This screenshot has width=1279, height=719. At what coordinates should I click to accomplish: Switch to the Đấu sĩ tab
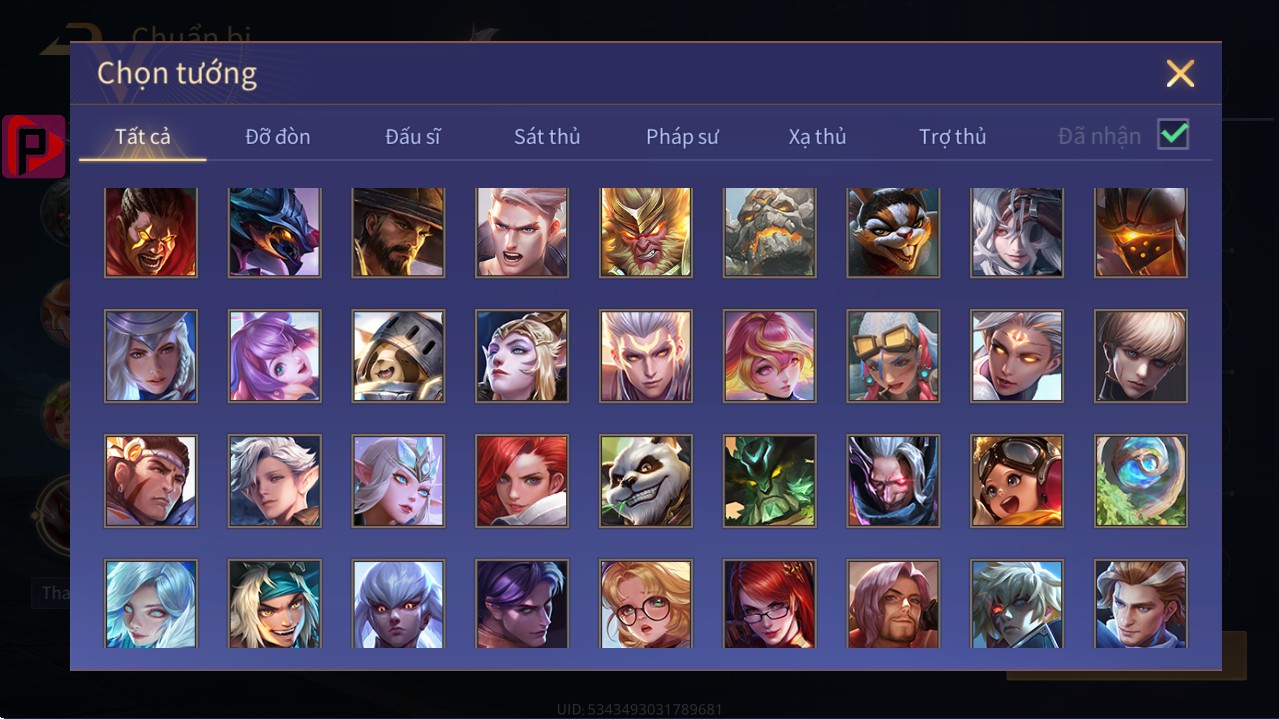[x=413, y=137]
